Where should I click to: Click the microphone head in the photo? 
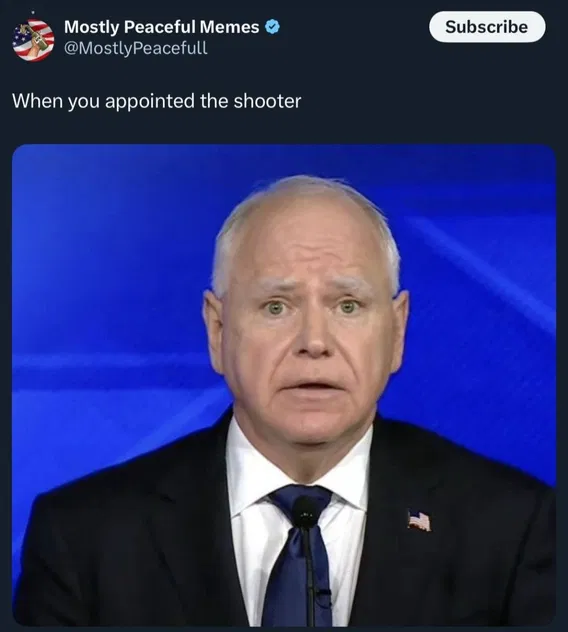coord(305,512)
